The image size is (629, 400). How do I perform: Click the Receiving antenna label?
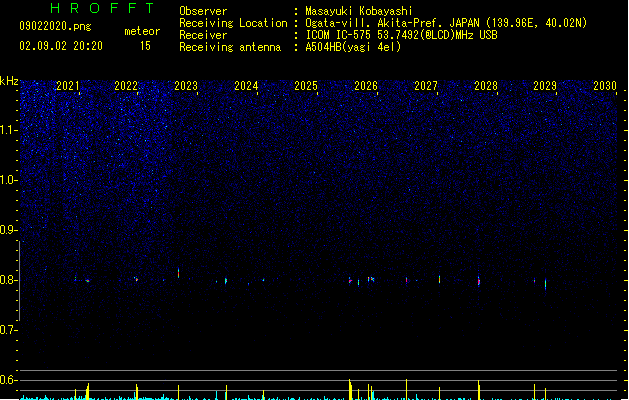[230, 47]
